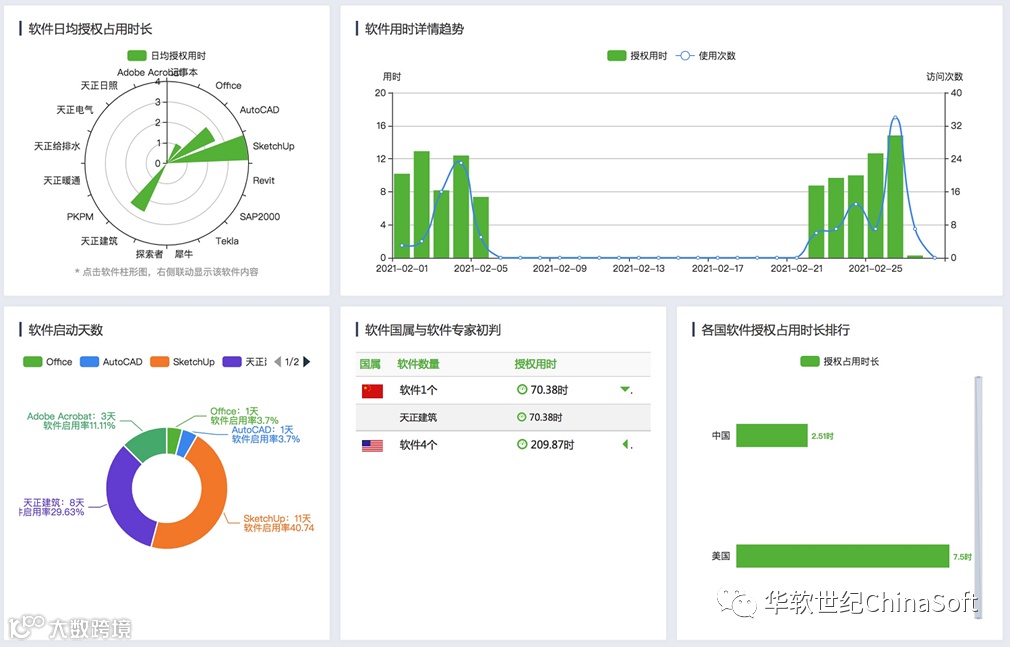Click the scrollbar of the ranking chart
Viewport: 1010px width, 647px height.
(x=978, y=496)
